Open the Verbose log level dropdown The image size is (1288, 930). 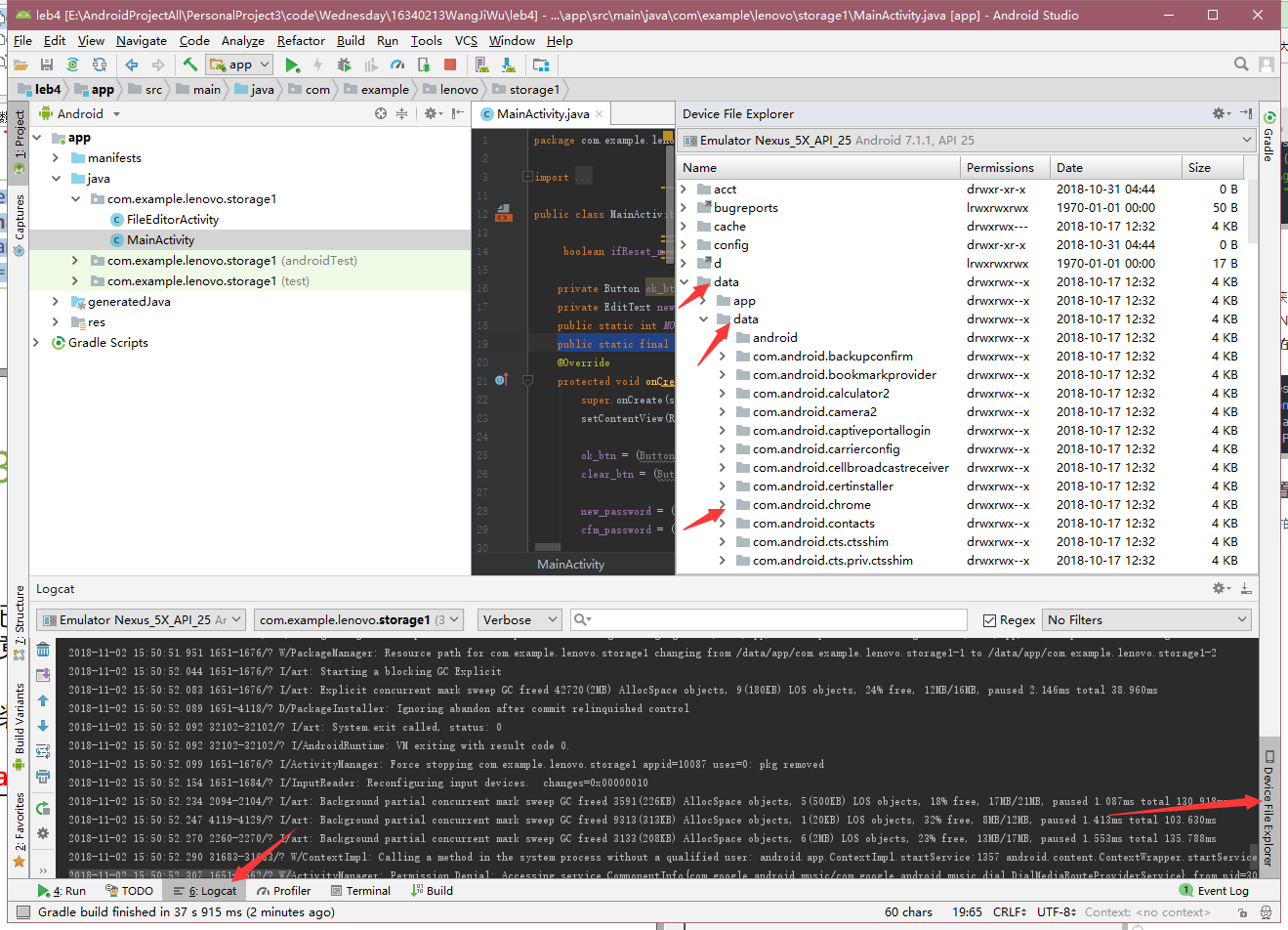[519, 619]
